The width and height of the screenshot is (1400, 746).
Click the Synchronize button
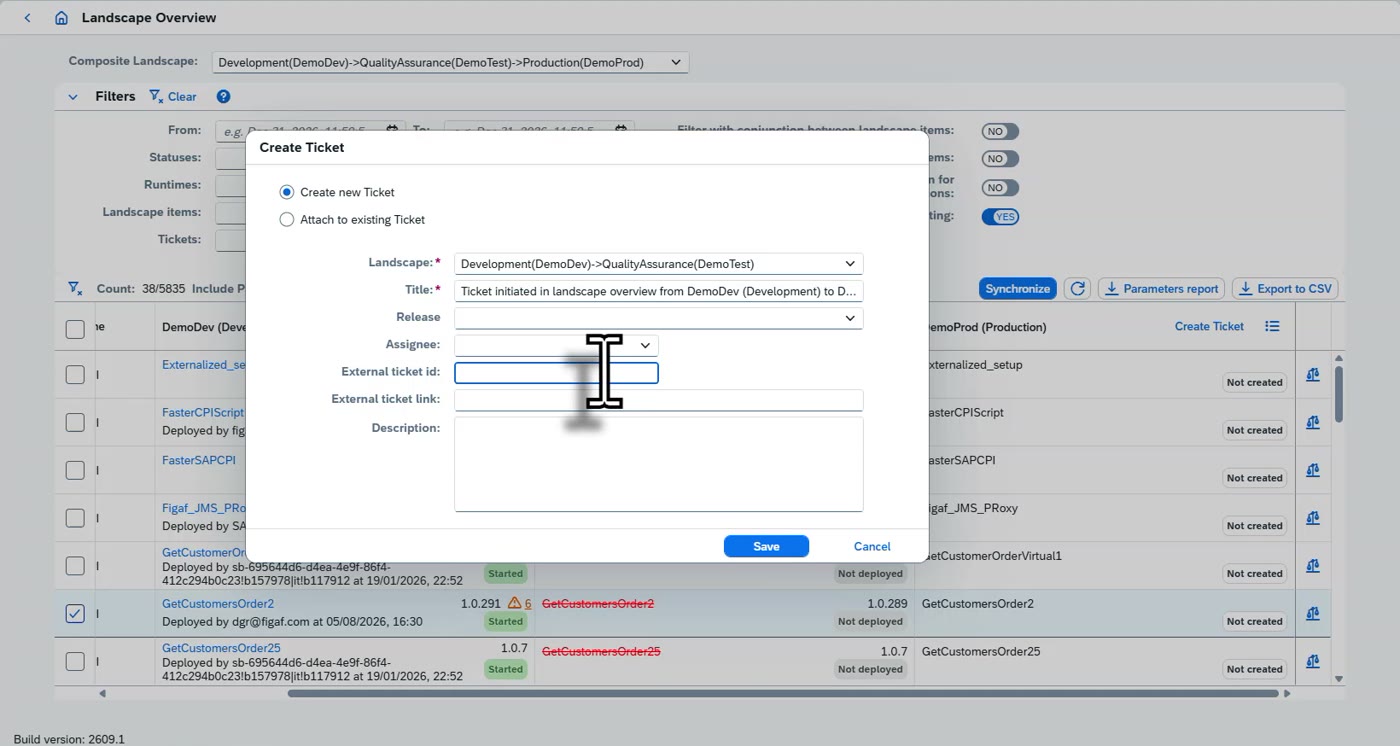[x=1017, y=289]
